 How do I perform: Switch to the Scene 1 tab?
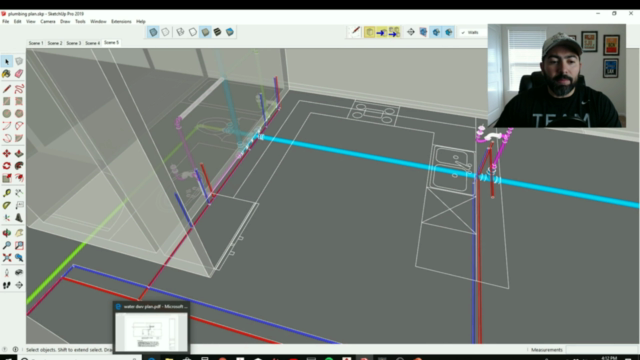[36, 43]
